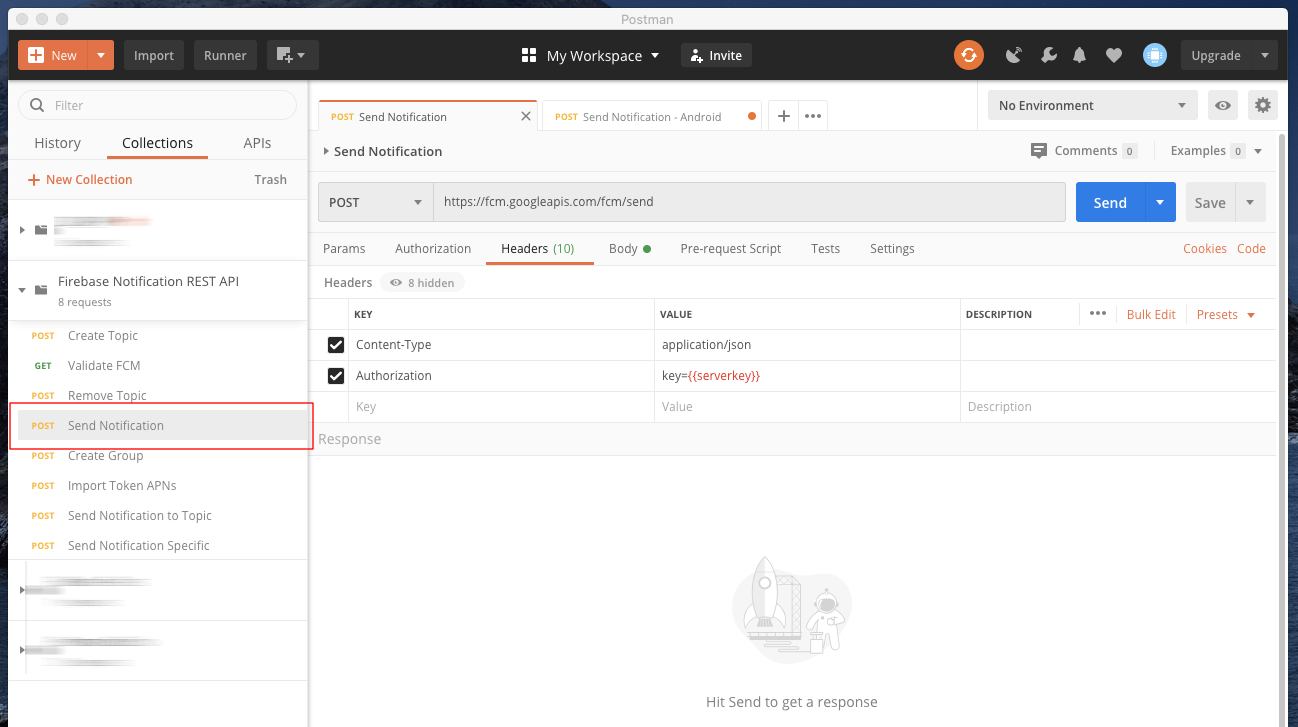Screen dimensions: 1298x727
Task: Close the Send Notification tab
Action: 526,116
